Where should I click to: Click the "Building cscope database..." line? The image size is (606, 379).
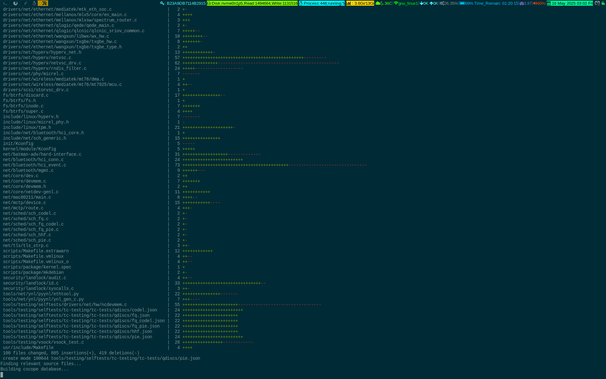[34, 369]
